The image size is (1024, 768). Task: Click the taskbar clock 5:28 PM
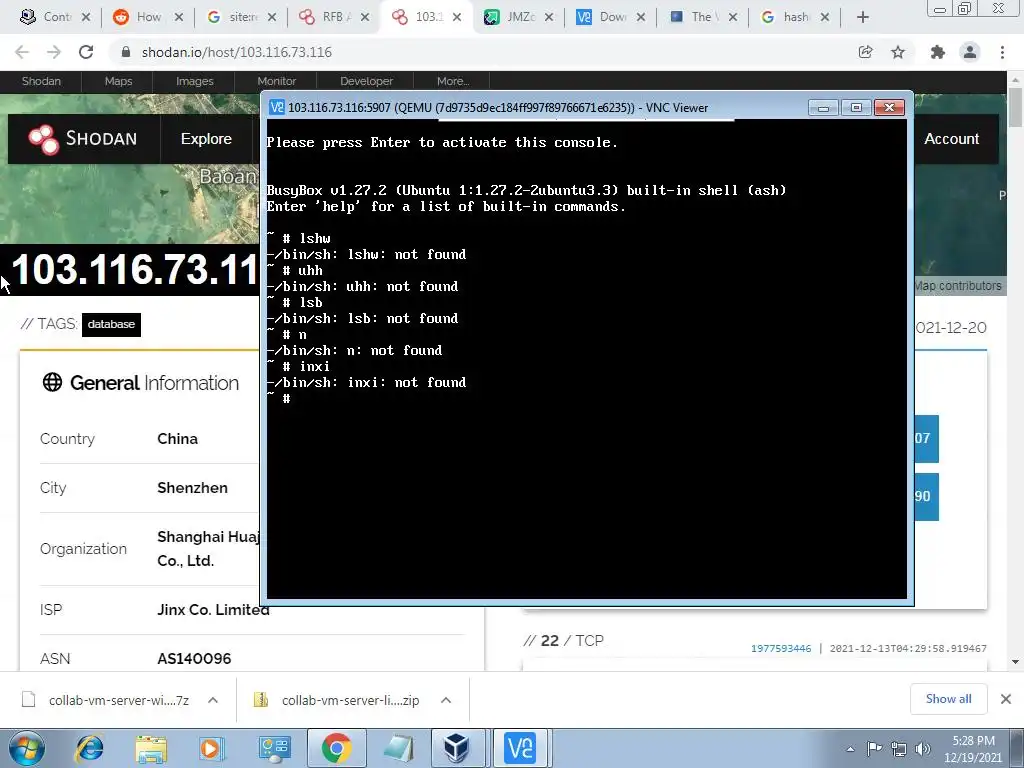pos(972,749)
